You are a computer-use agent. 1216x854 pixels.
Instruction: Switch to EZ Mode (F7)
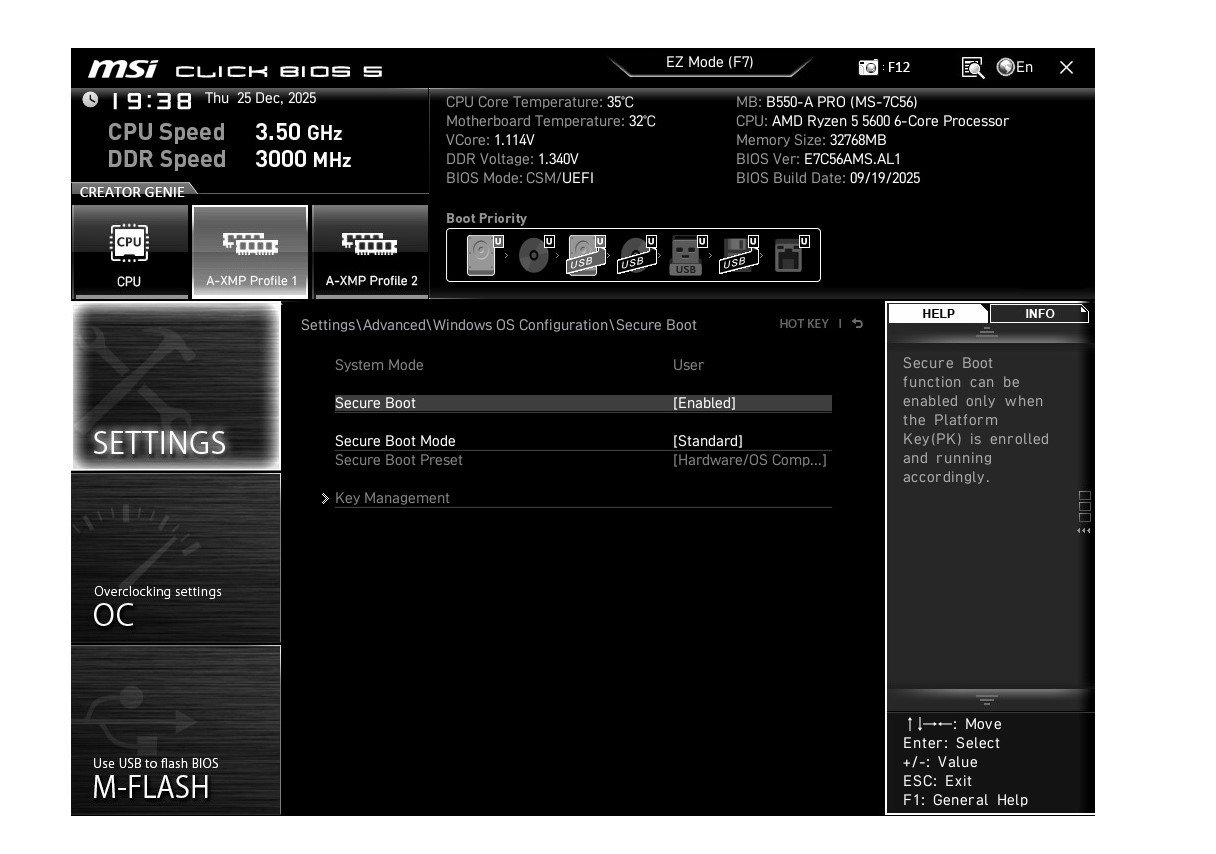(x=710, y=62)
